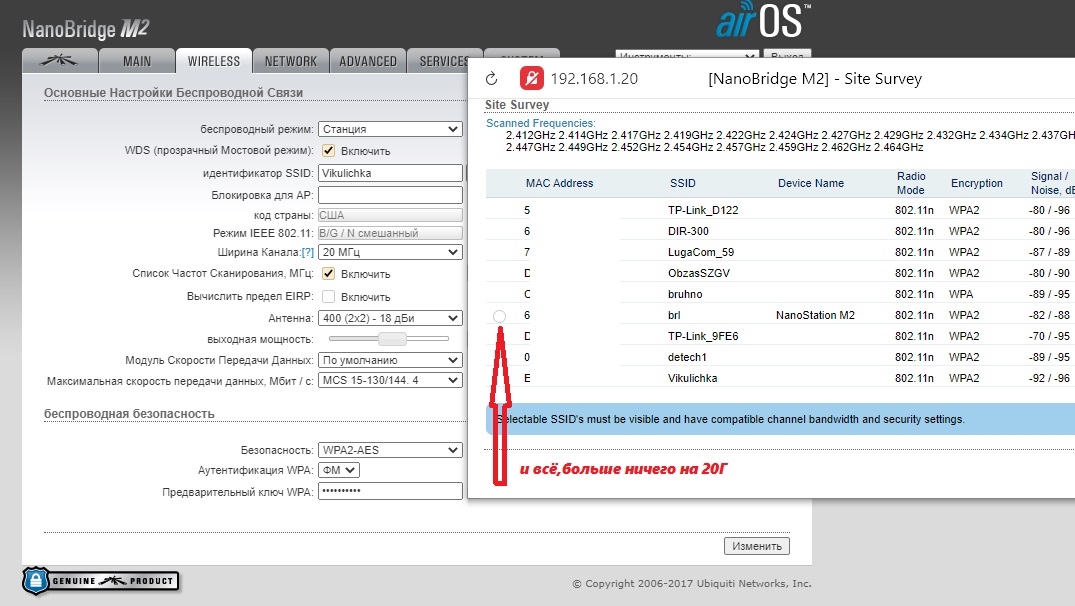Switch to the WIRELESS tab
Viewport: 1075px width, 606px height.
213,61
